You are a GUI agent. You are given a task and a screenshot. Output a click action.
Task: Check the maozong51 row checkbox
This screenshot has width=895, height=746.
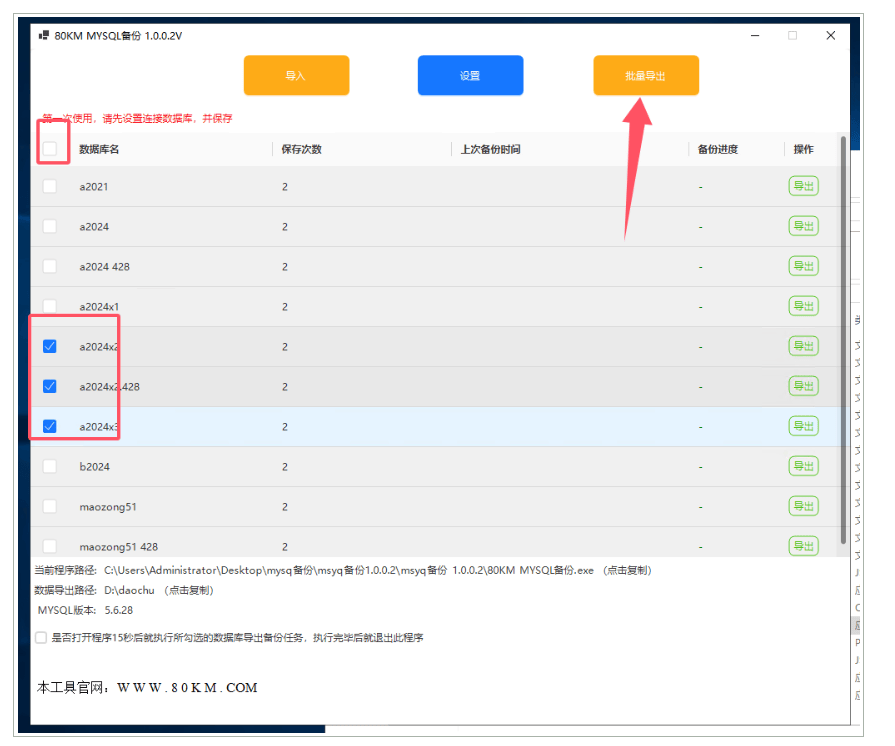pyautogui.click(x=50, y=506)
